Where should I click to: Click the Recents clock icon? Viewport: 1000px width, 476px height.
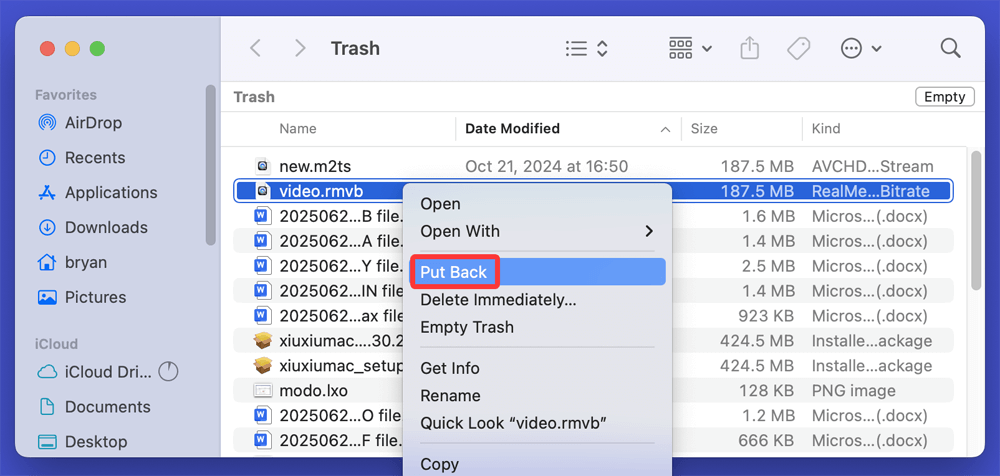pos(47,158)
